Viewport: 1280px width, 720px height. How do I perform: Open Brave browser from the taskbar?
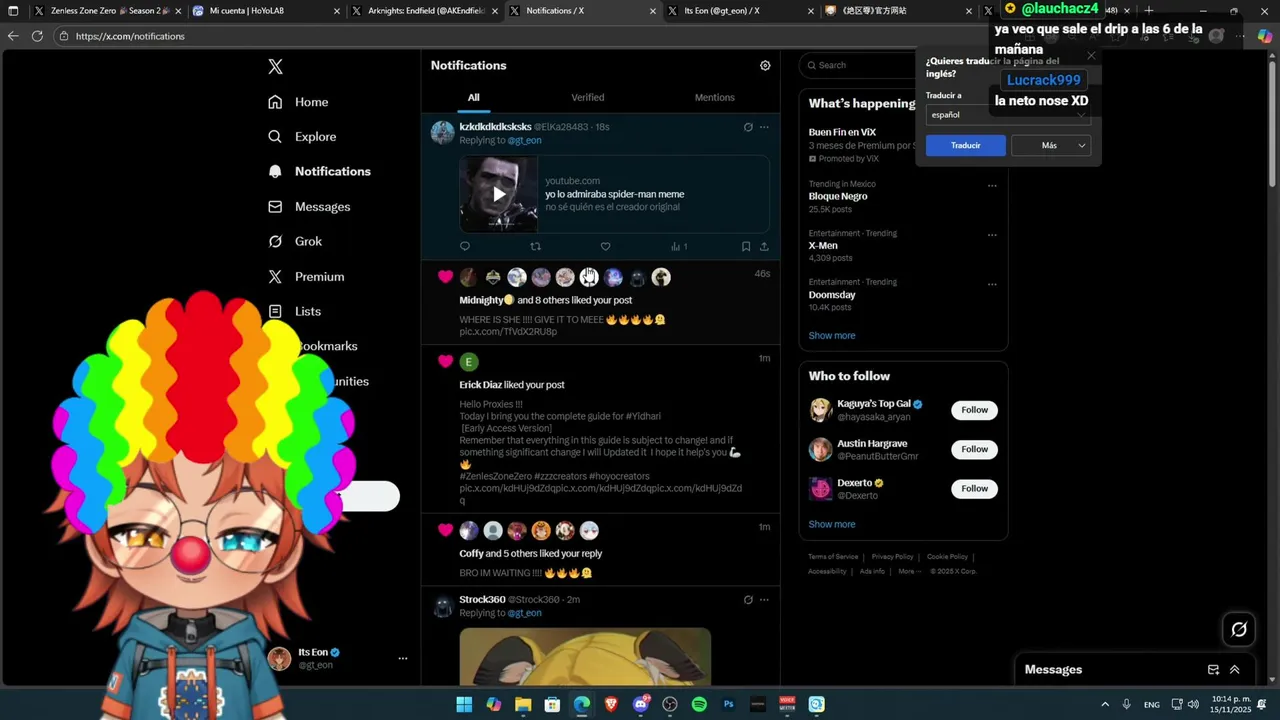pyautogui.click(x=611, y=704)
